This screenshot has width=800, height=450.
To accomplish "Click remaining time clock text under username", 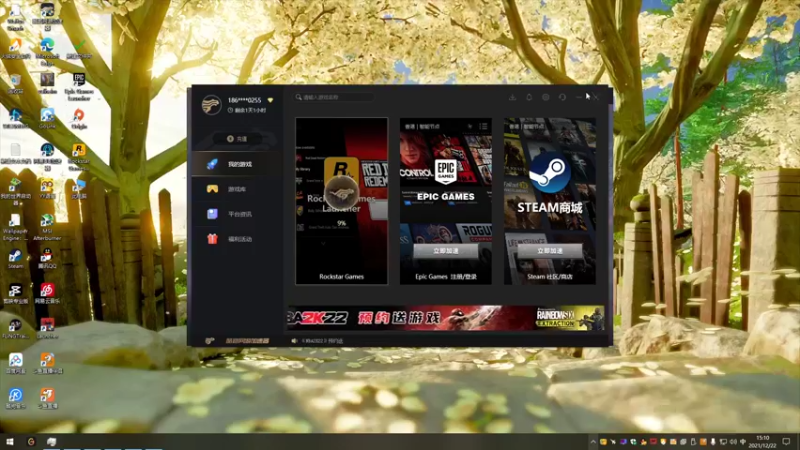I will click(x=247, y=110).
